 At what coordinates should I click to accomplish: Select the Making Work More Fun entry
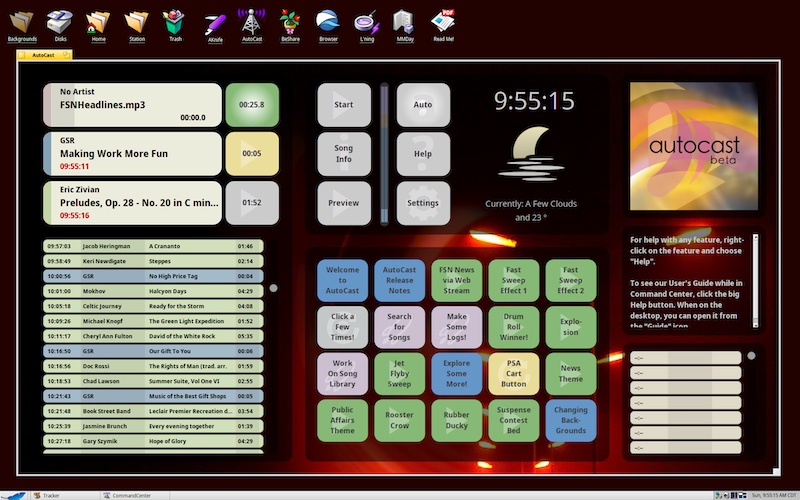click(x=132, y=154)
